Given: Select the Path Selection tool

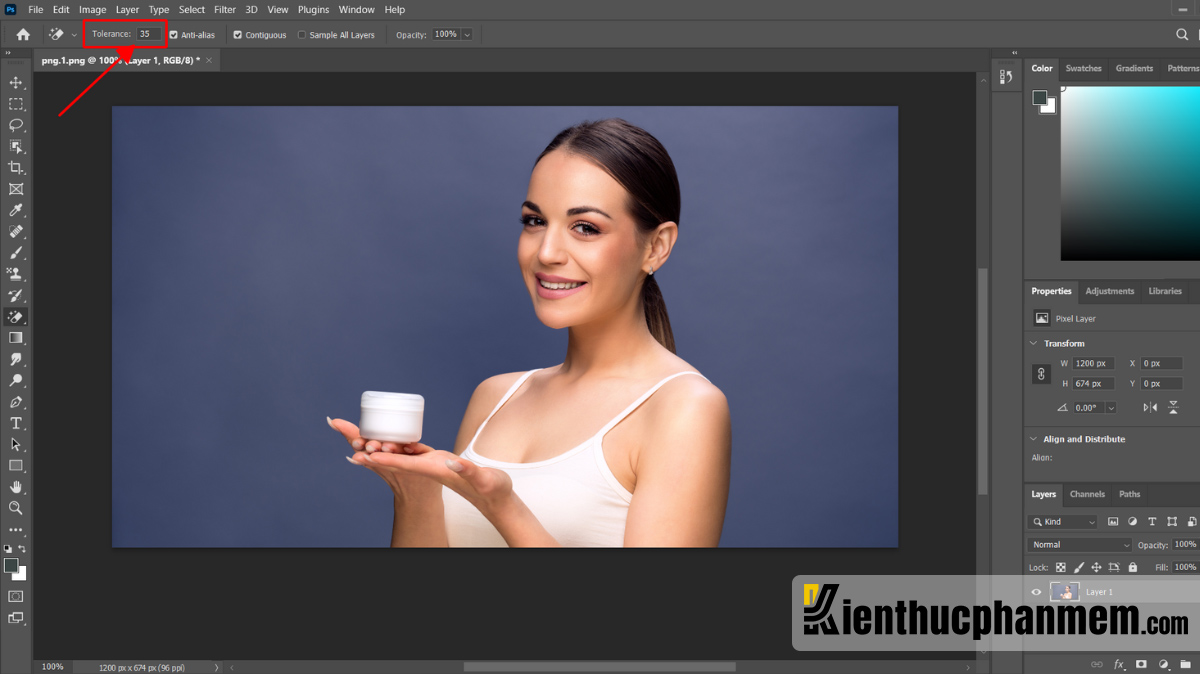Looking at the screenshot, I should click(x=16, y=444).
